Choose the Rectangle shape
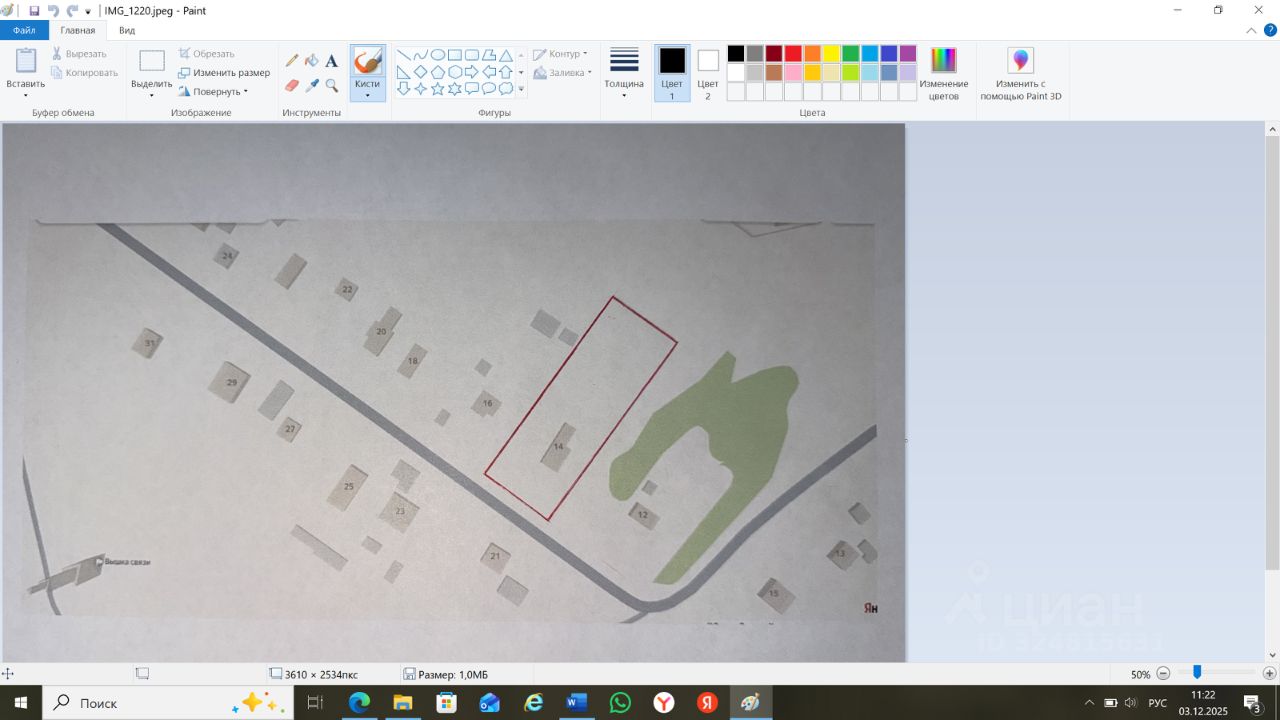 pyautogui.click(x=455, y=55)
